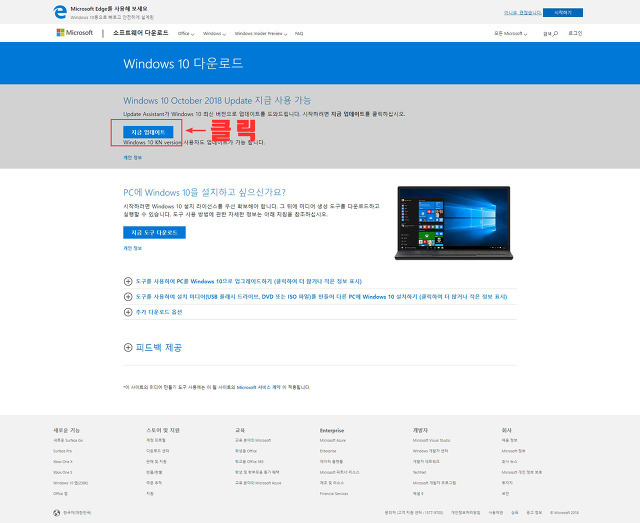Open Windows 10 앱 footer link
The height and width of the screenshot is (523, 640).
70,483
